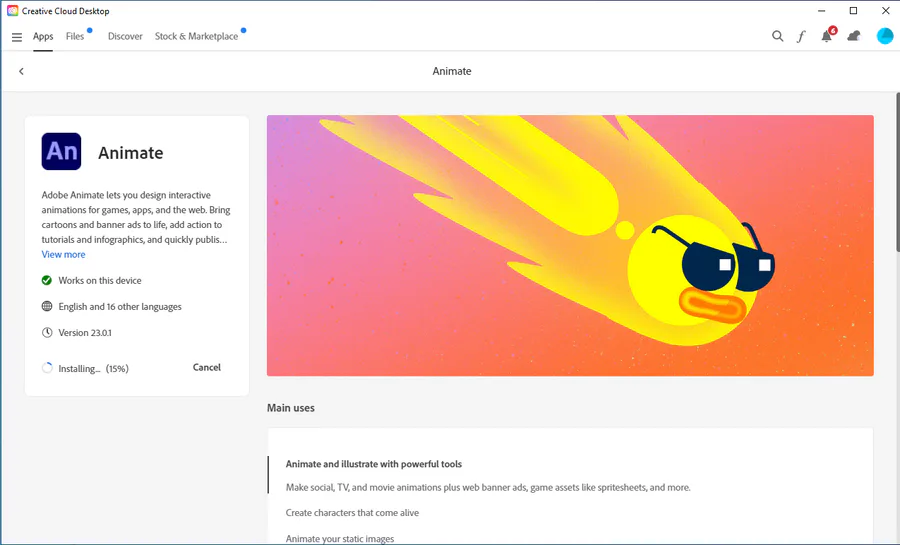Click the vertical scrollbar thumb

(x=898, y=172)
